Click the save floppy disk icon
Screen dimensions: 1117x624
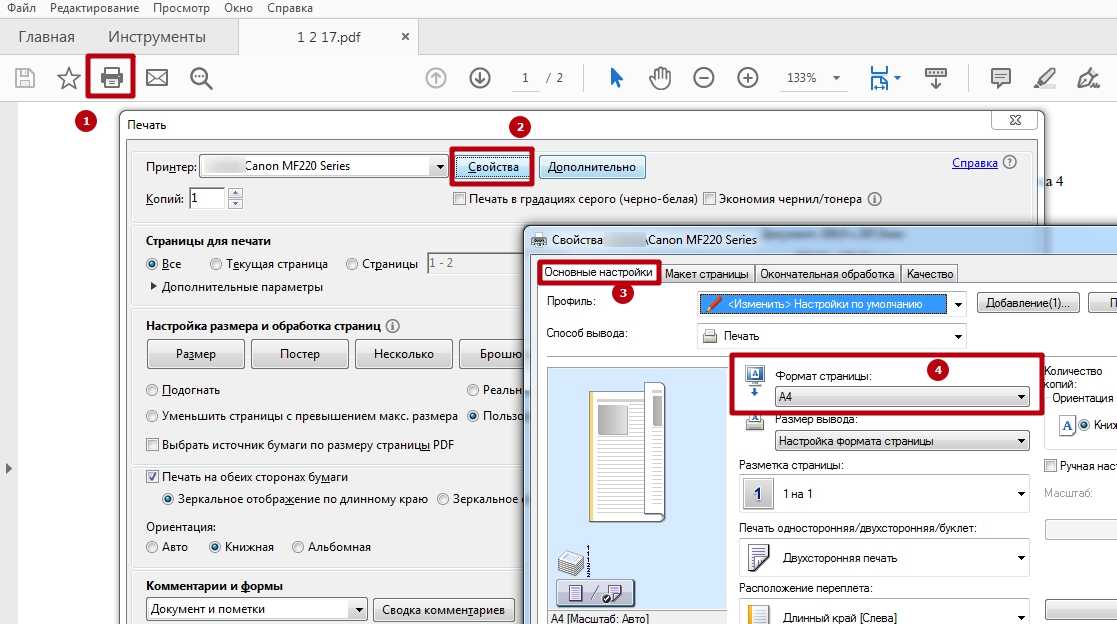pos(25,78)
